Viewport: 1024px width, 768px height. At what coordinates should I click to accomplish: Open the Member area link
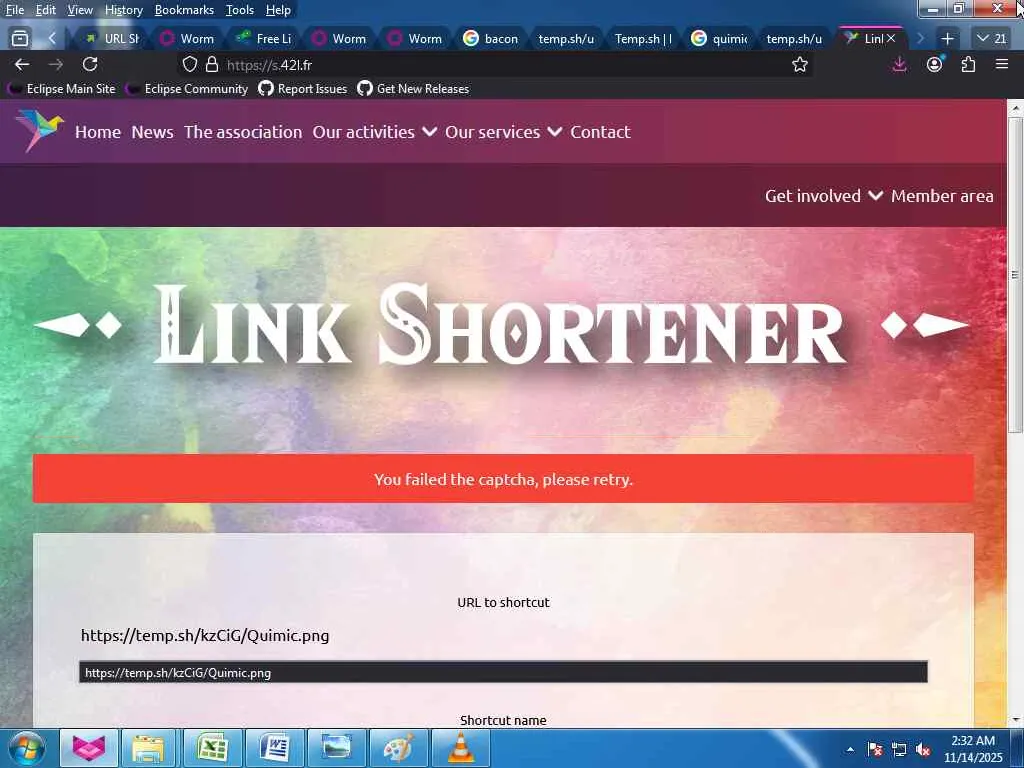point(942,196)
